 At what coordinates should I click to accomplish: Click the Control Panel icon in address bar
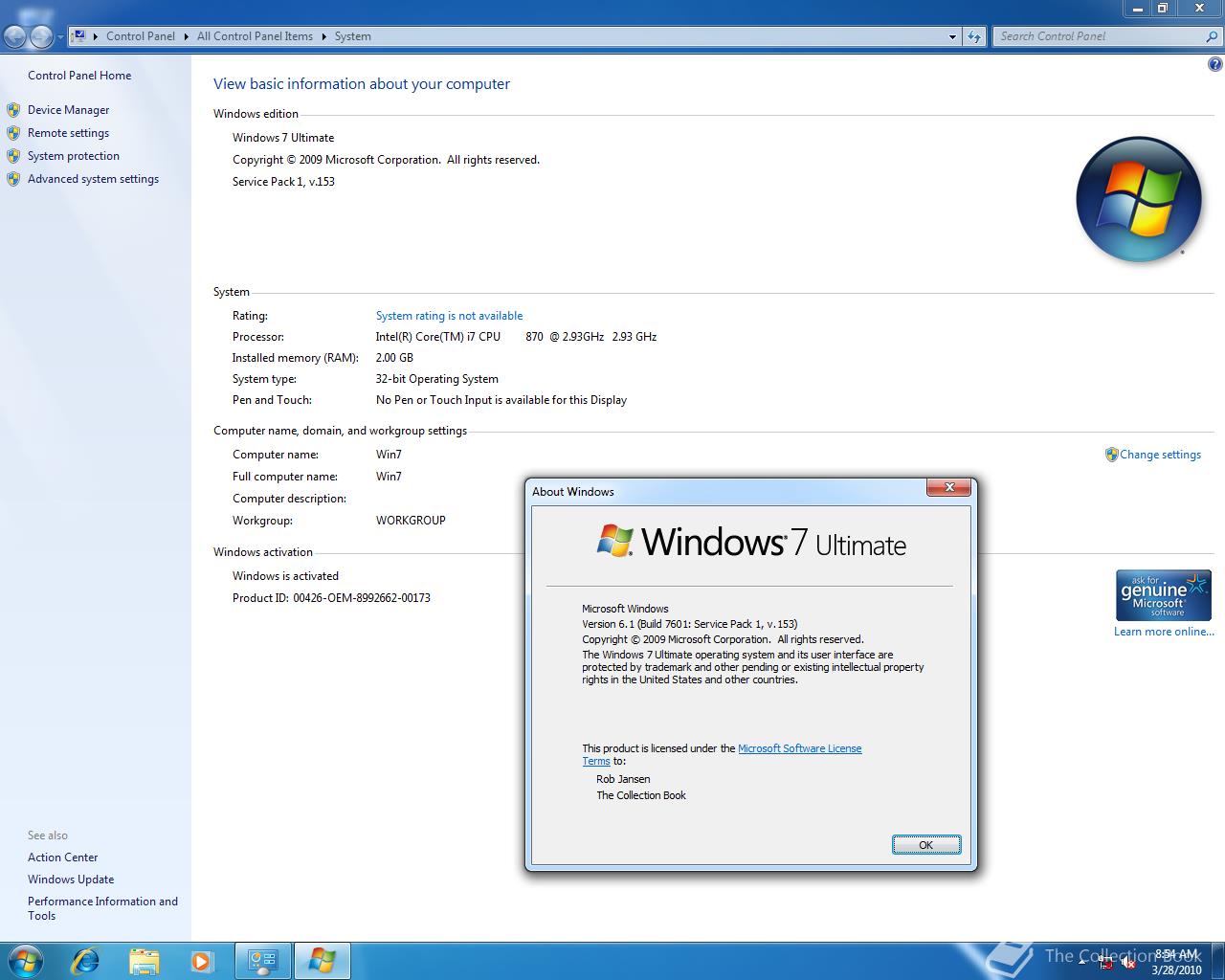(x=79, y=36)
